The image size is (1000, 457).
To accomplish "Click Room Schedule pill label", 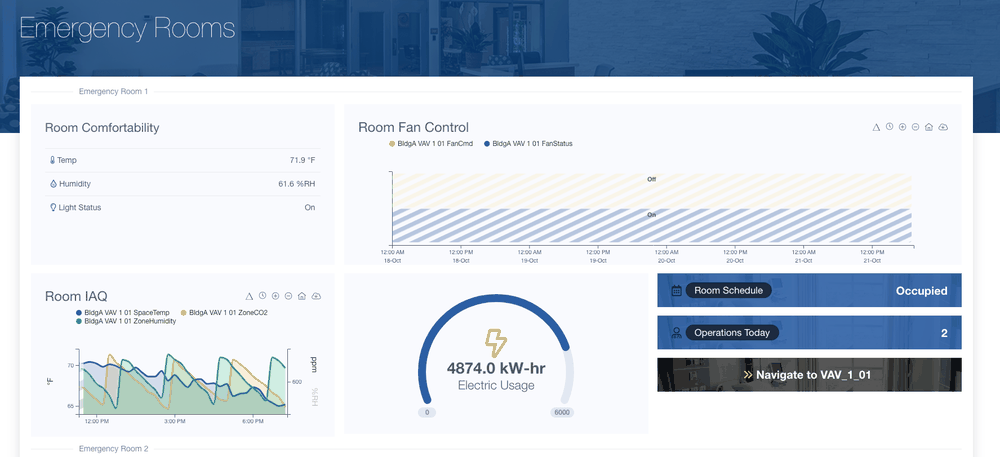I will pyautogui.click(x=728, y=291).
